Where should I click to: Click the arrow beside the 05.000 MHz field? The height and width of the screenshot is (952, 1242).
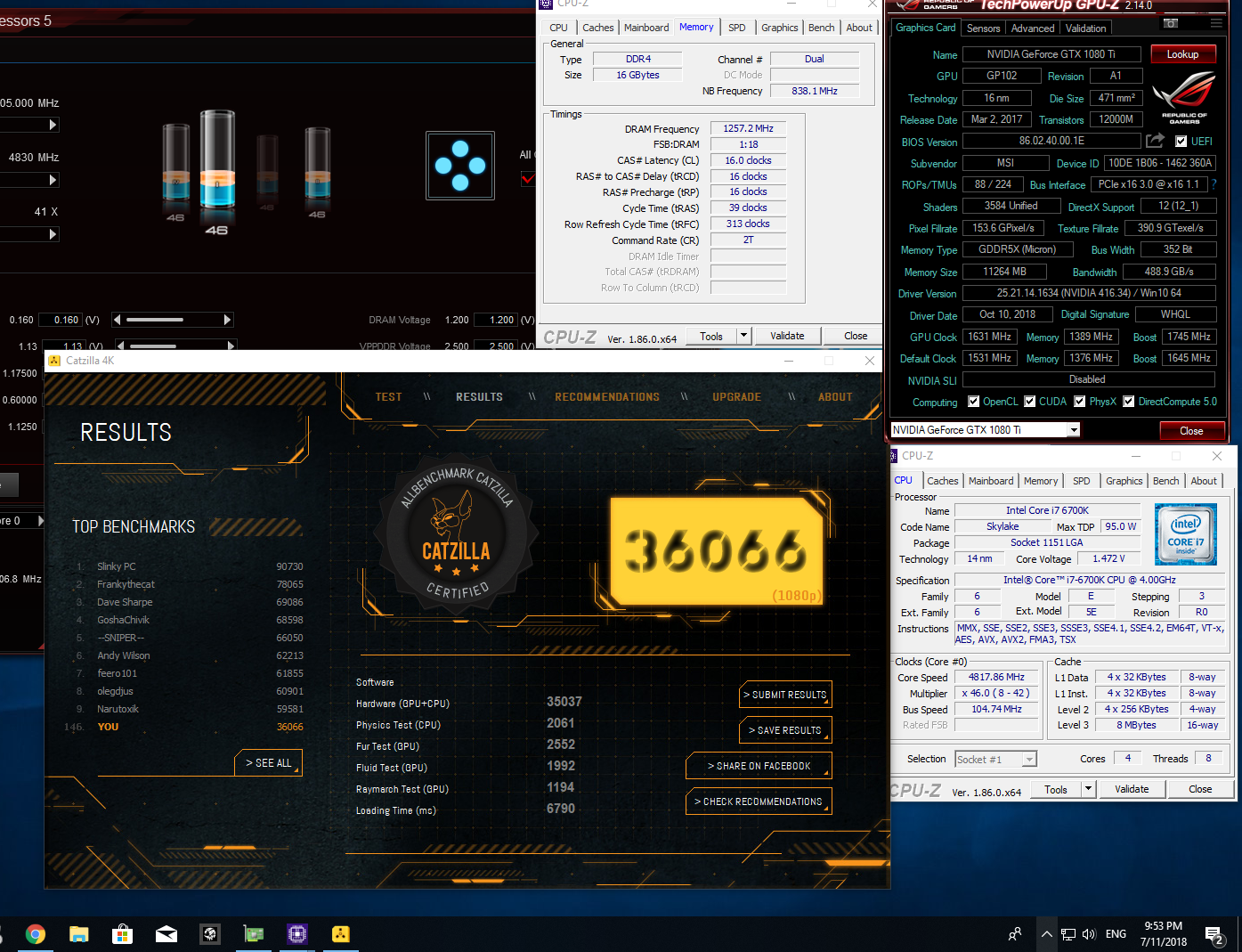pyautogui.click(x=53, y=125)
